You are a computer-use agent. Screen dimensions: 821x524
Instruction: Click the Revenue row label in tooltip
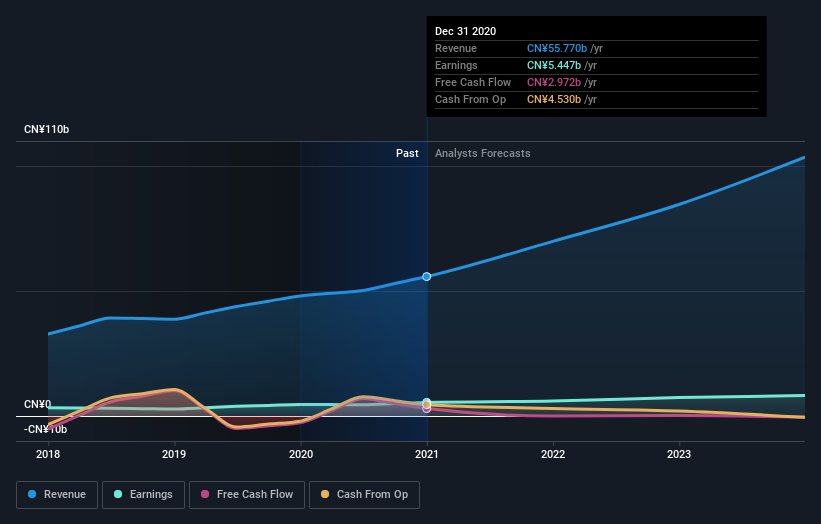point(456,48)
